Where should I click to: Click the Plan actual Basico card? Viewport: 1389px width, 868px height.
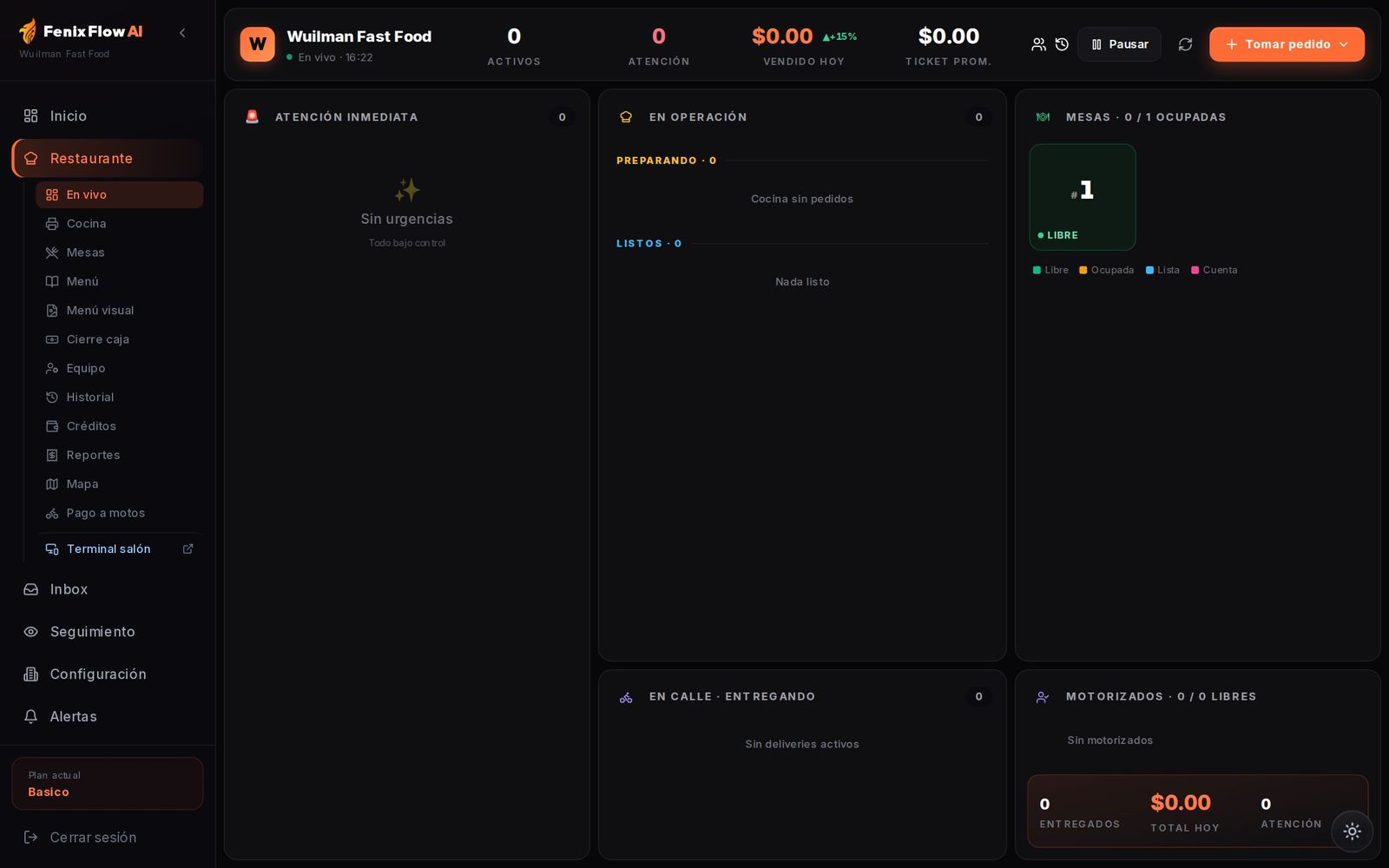point(108,784)
